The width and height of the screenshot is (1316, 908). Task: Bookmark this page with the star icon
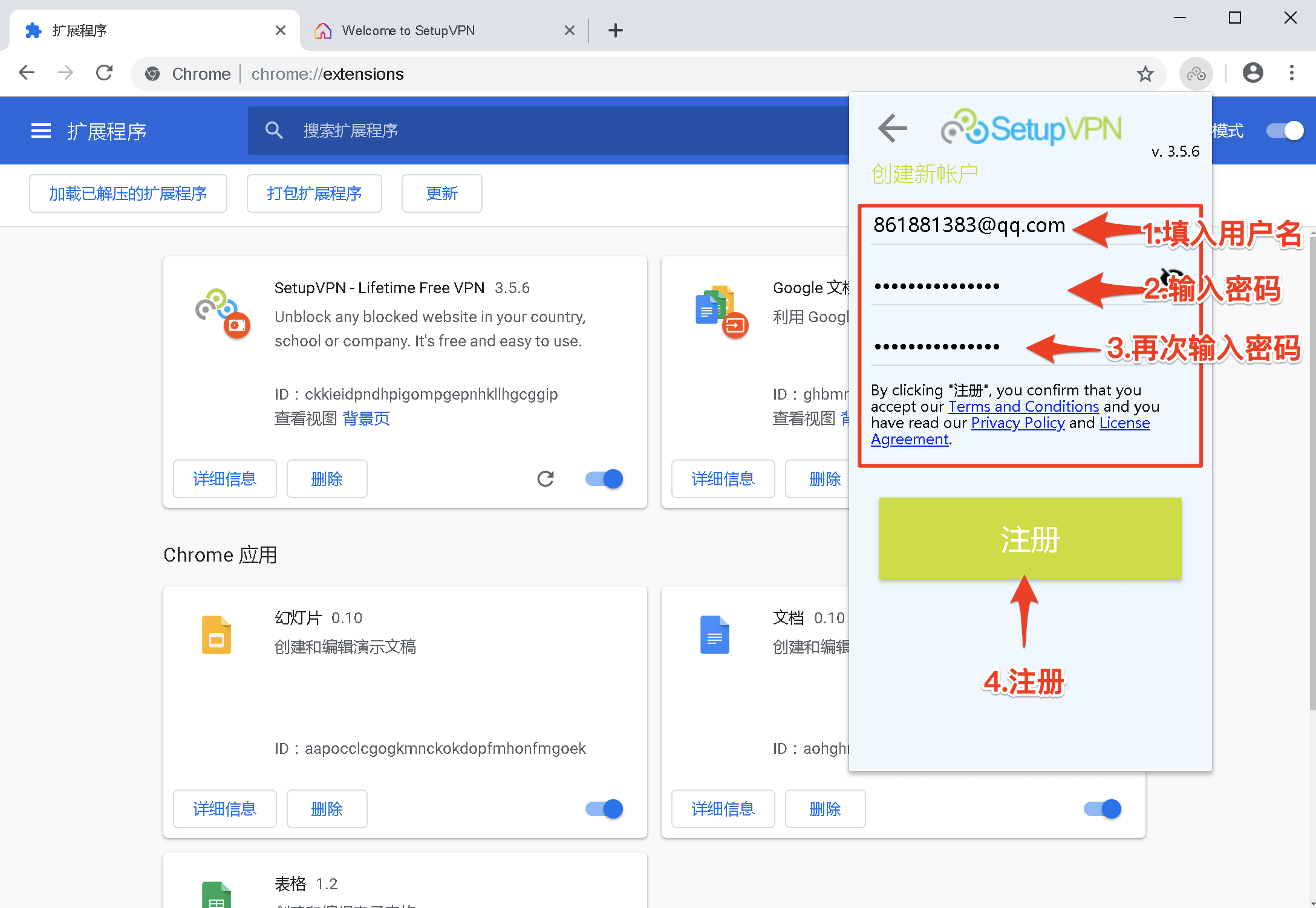[1145, 74]
